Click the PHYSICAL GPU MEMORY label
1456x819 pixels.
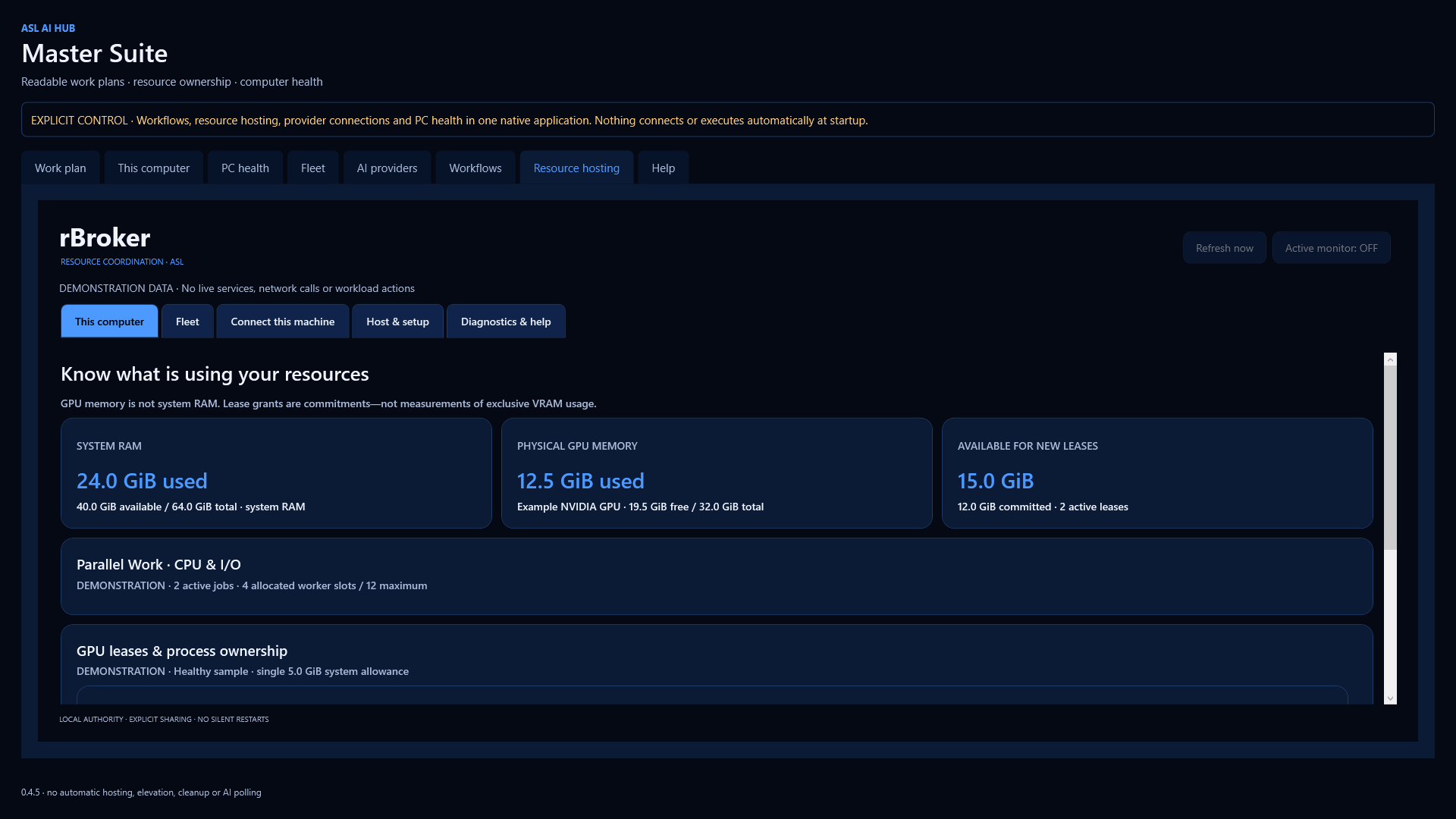point(577,446)
